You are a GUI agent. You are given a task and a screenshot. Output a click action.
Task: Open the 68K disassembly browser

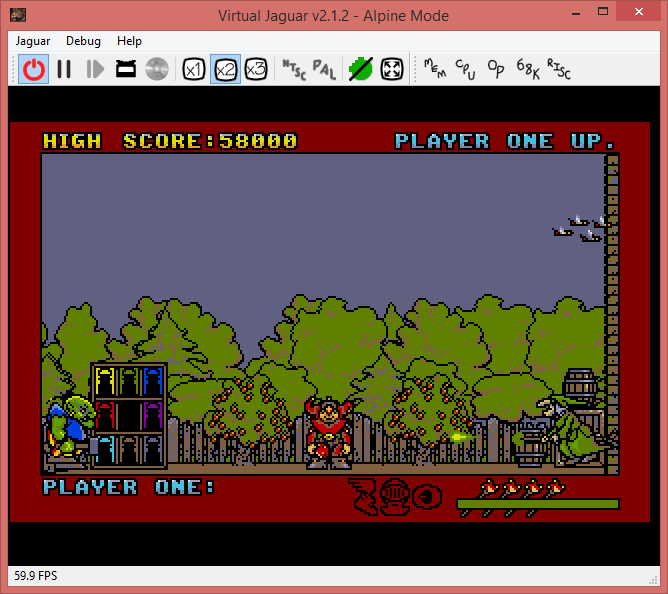[x=527, y=69]
